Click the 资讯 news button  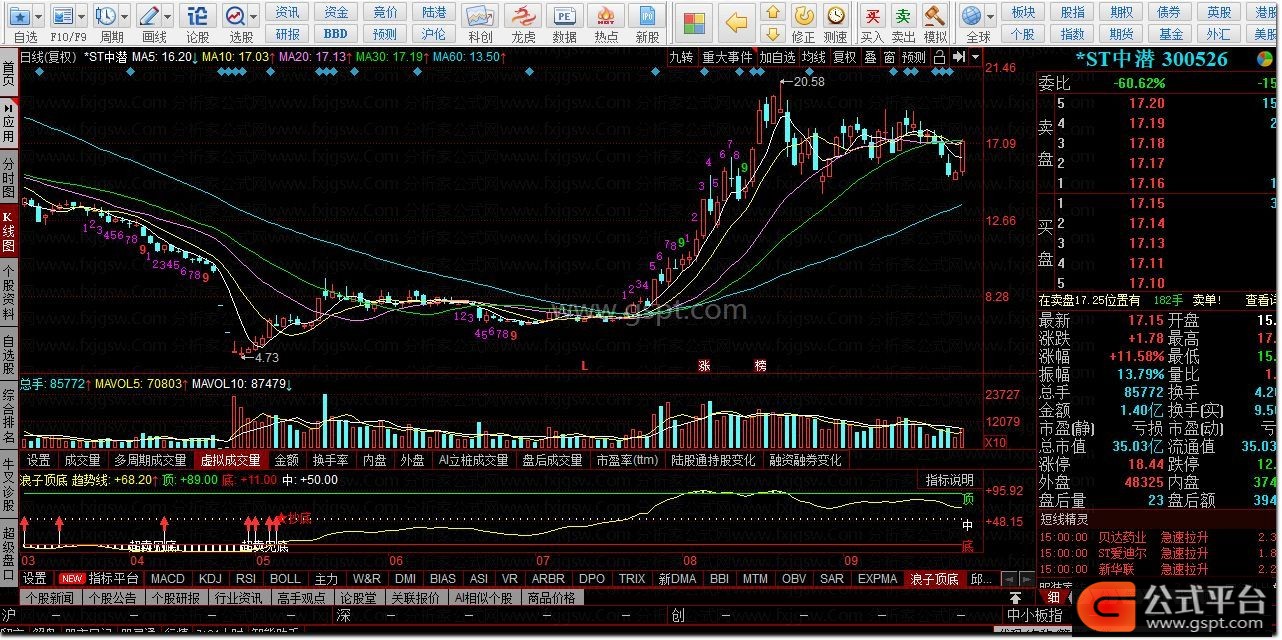pos(288,12)
